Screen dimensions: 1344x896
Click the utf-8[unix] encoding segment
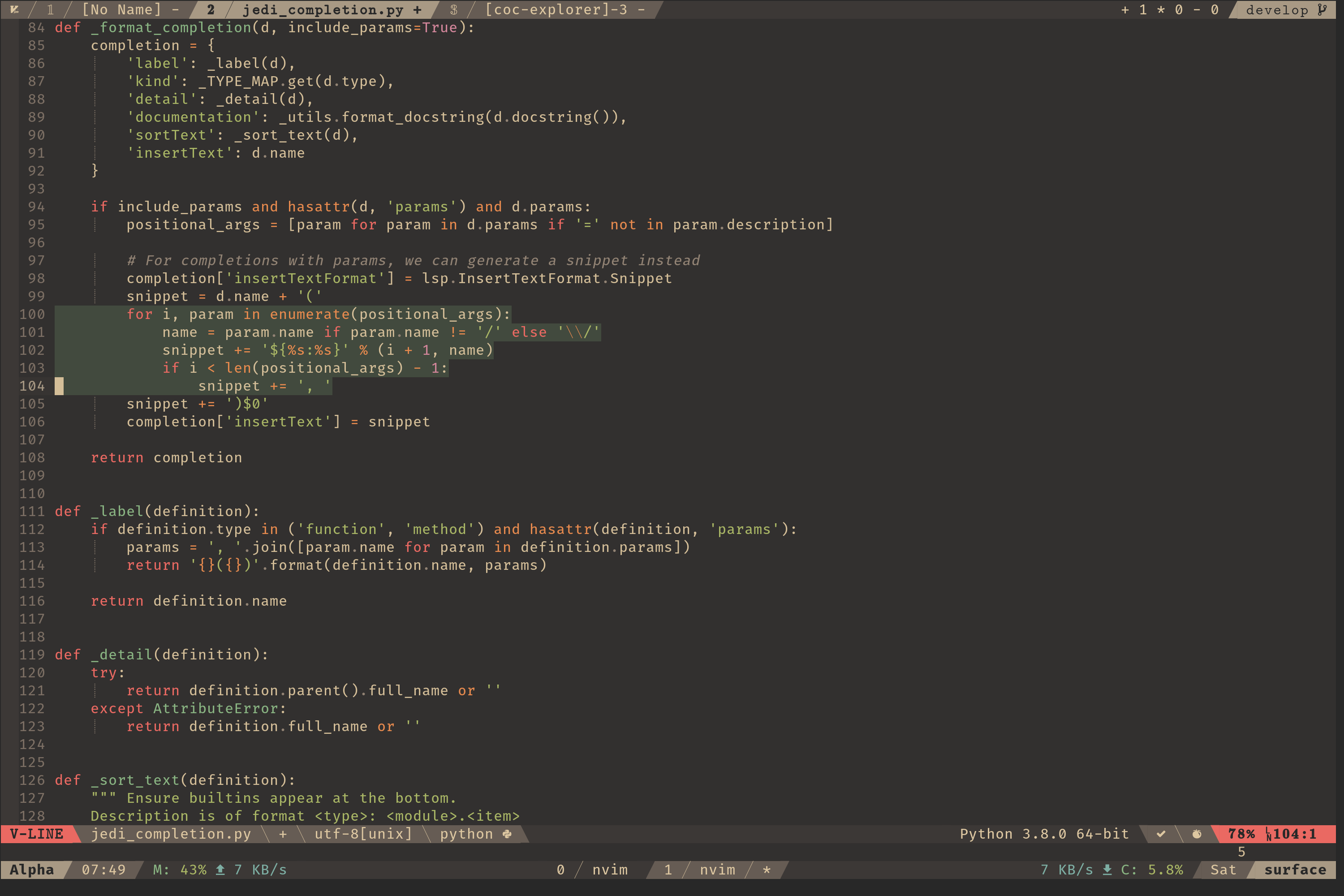[363, 834]
